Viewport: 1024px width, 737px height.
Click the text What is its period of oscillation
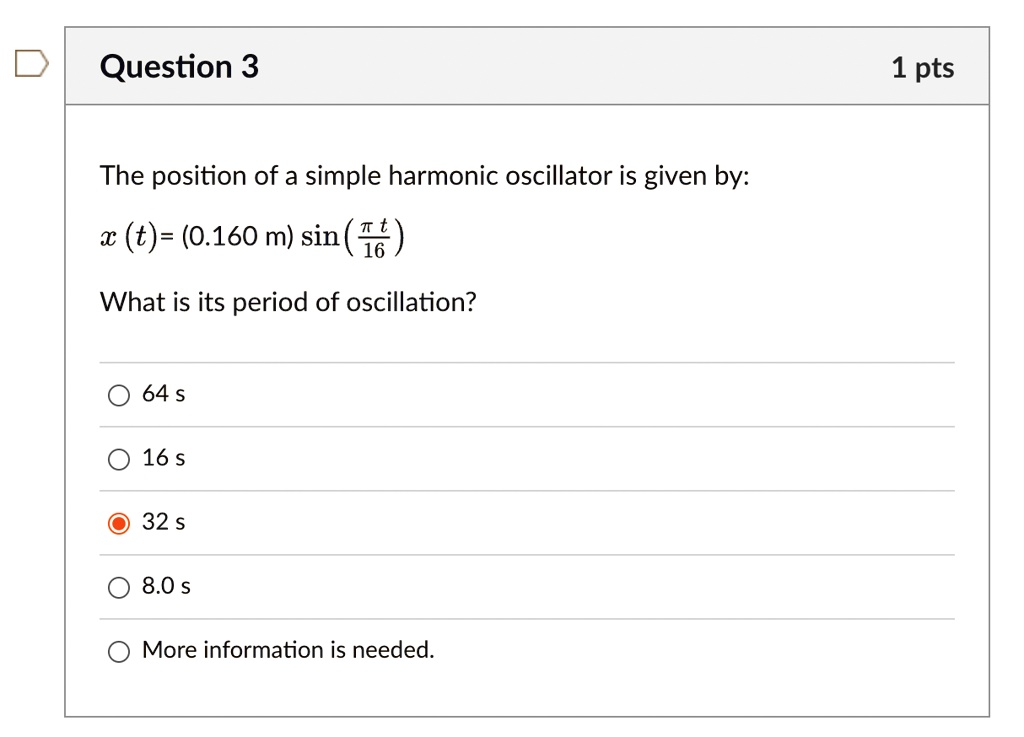288,302
